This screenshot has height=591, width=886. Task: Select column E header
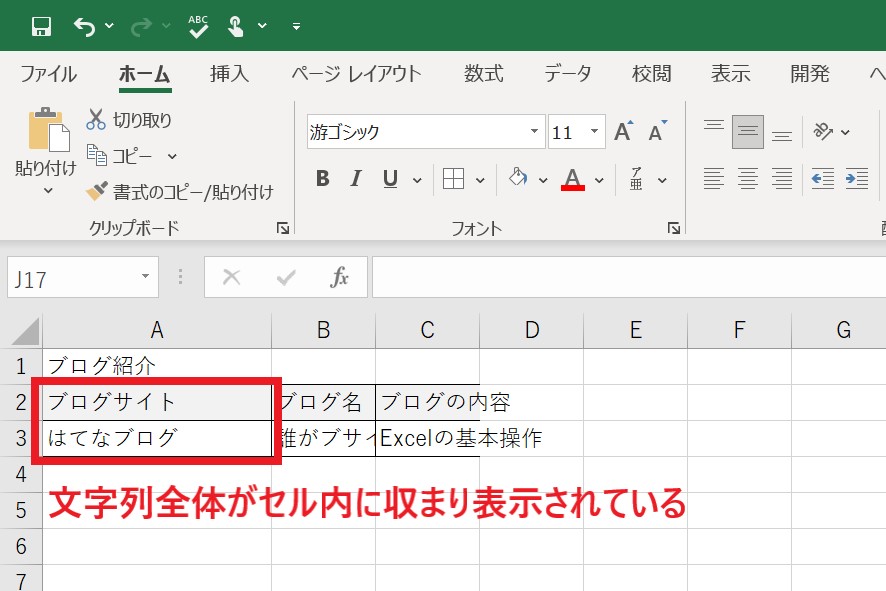[x=636, y=330]
